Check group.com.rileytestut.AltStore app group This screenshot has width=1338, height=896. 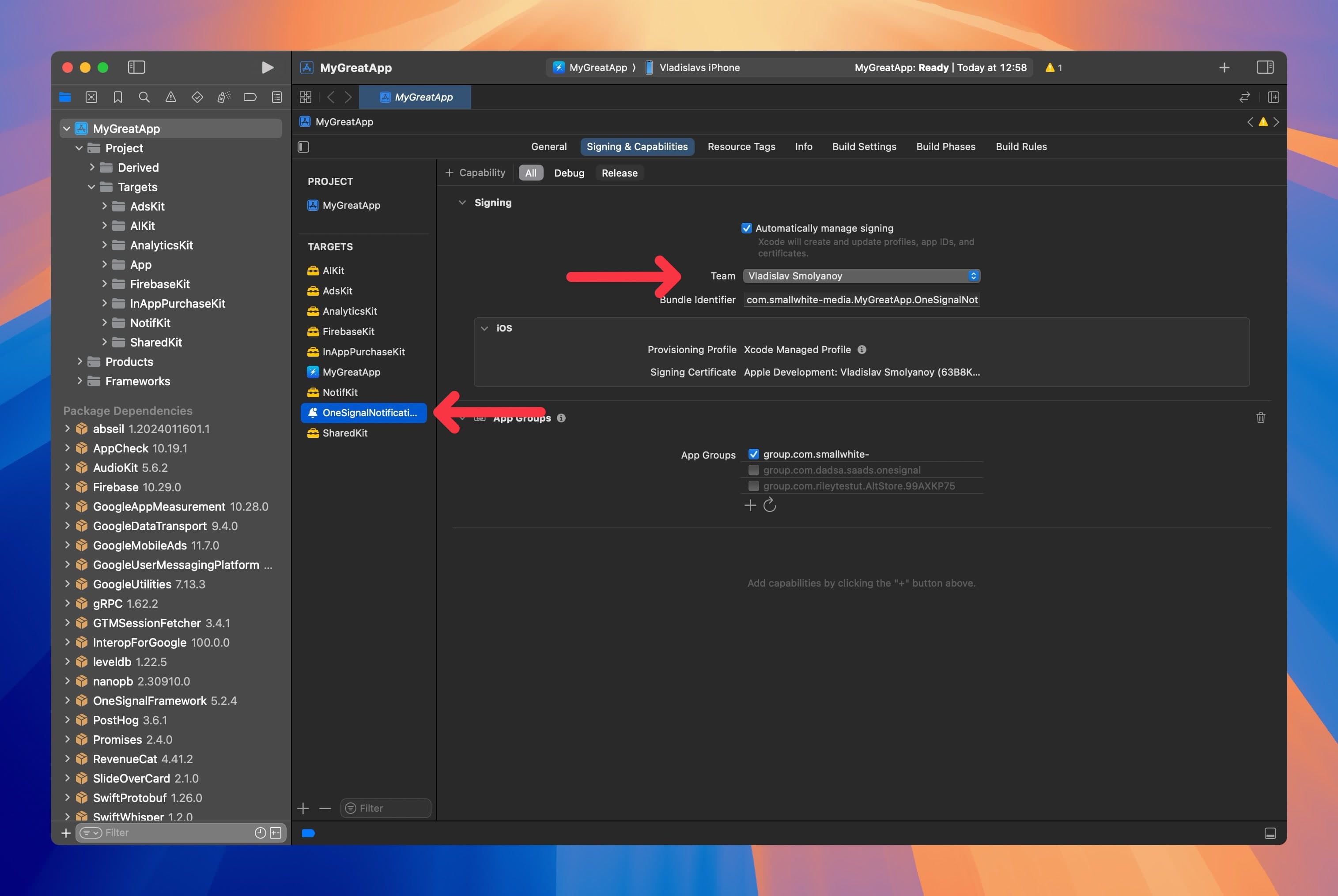click(x=753, y=486)
